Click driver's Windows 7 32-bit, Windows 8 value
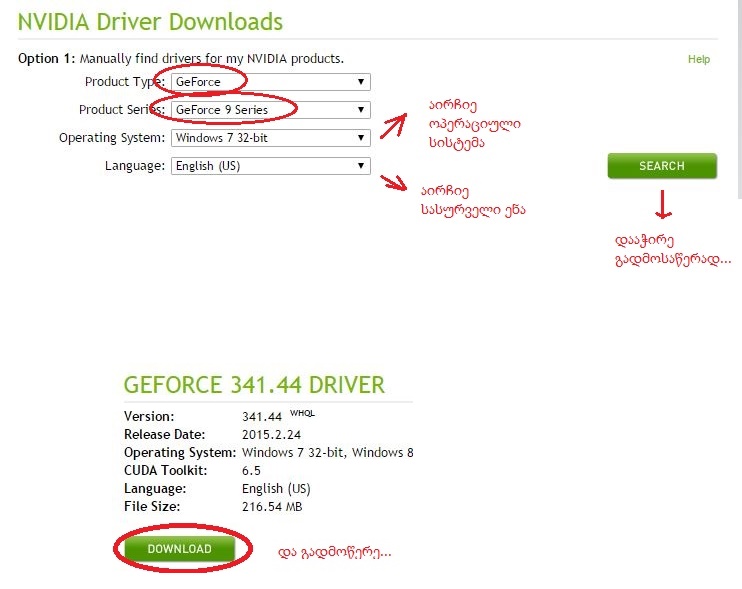742x589 pixels. click(x=327, y=453)
